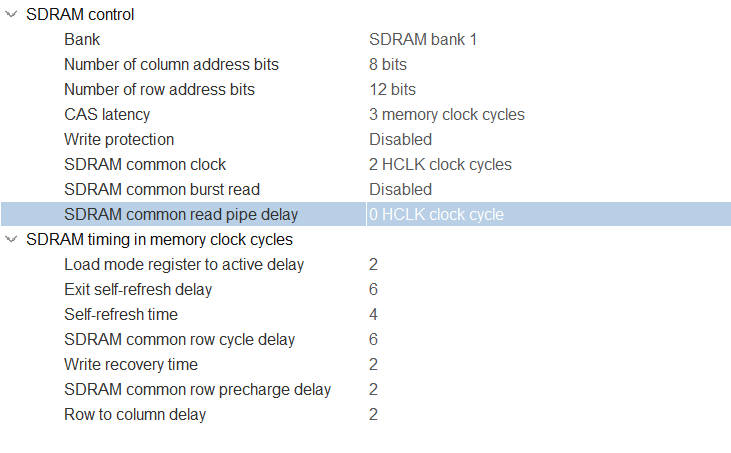Open the 3 memory clock cycles dropdown
This screenshot has width=731, height=453.
tap(446, 115)
